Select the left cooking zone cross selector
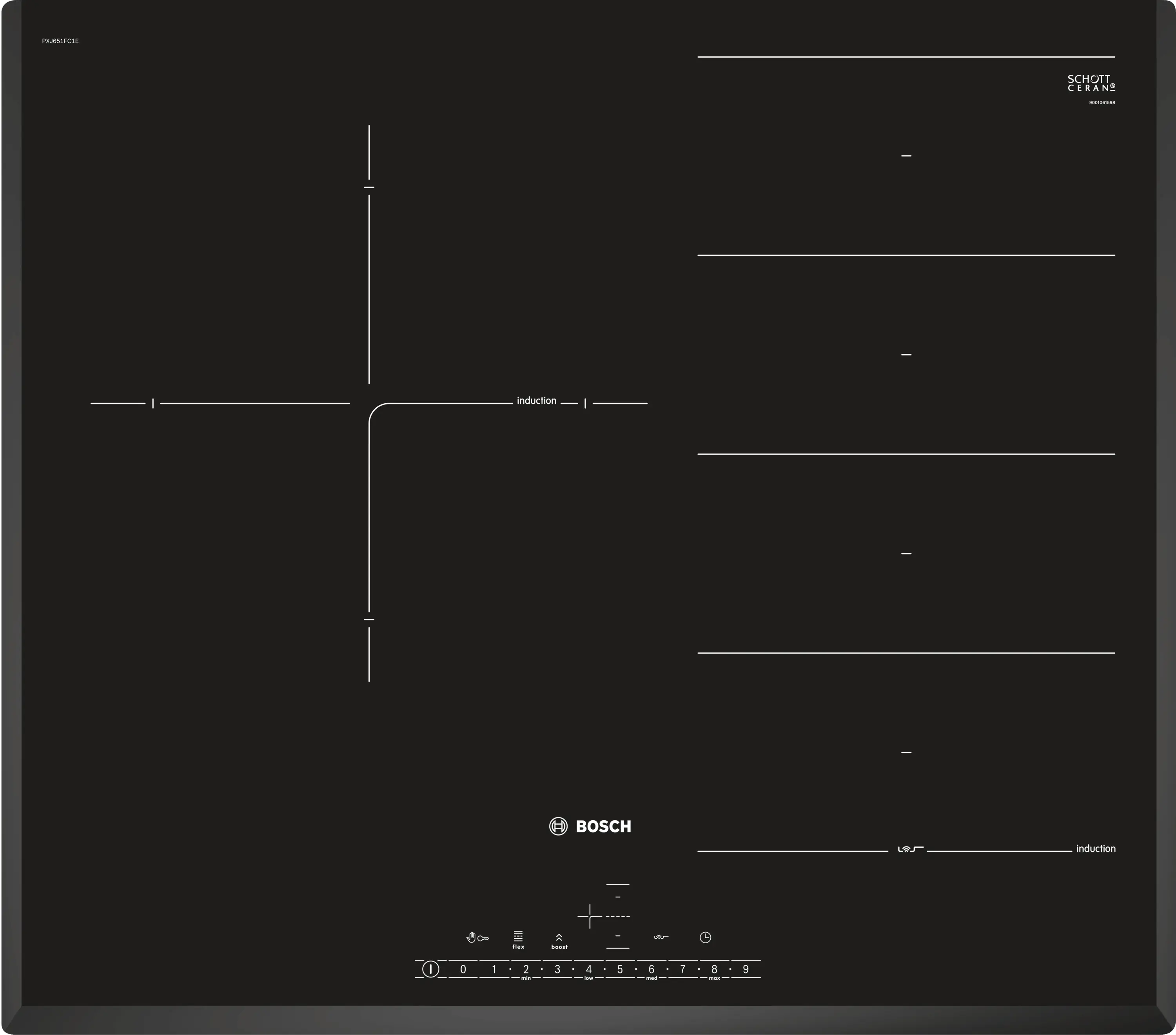1176x1035 pixels. pyautogui.click(x=590, y=916)
